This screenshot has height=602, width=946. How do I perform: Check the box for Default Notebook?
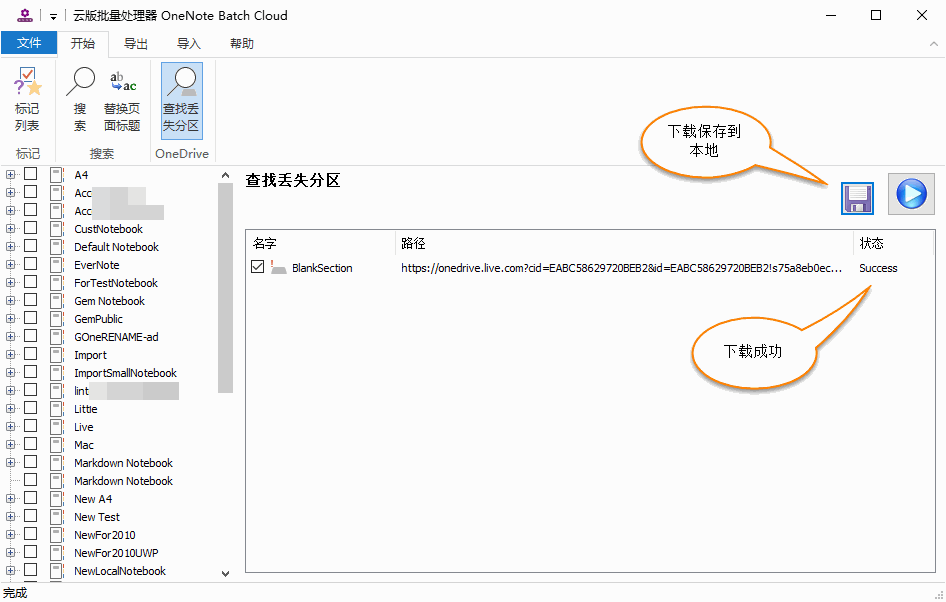coord(30,247)
